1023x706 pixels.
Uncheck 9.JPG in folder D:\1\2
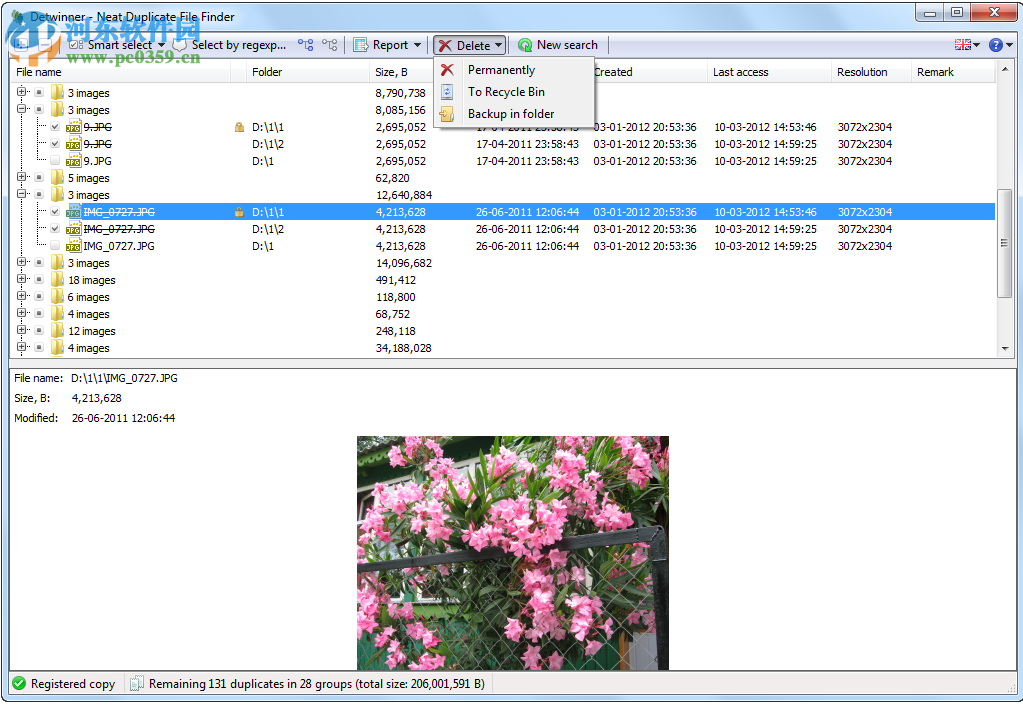coord(55,144)
